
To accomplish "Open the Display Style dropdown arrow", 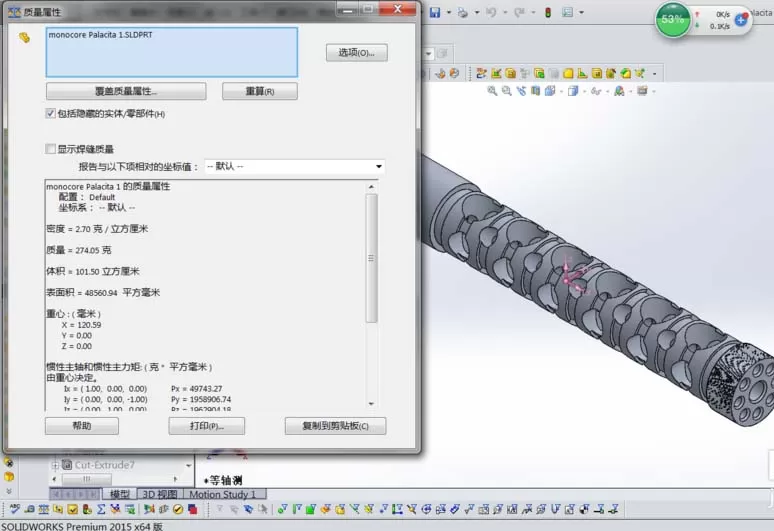I will coord(584,91).
